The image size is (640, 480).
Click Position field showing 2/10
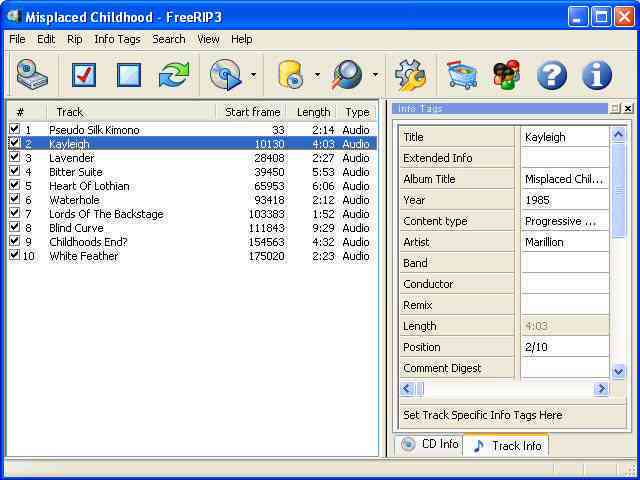tap(565, 347)
